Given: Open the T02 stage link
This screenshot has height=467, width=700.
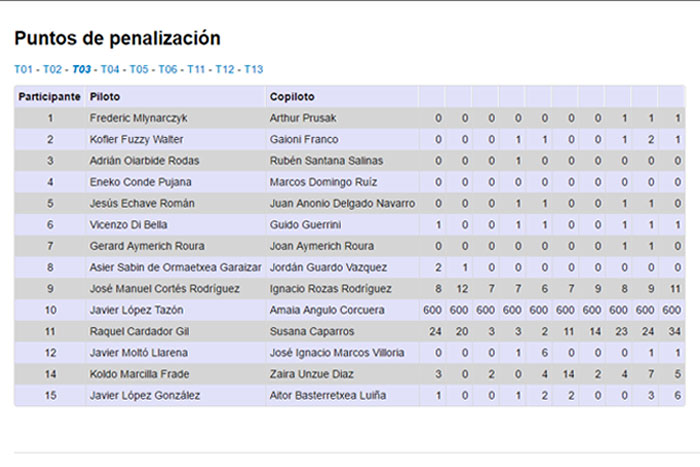Looking at the screenshot, I should tap(53, 70).
